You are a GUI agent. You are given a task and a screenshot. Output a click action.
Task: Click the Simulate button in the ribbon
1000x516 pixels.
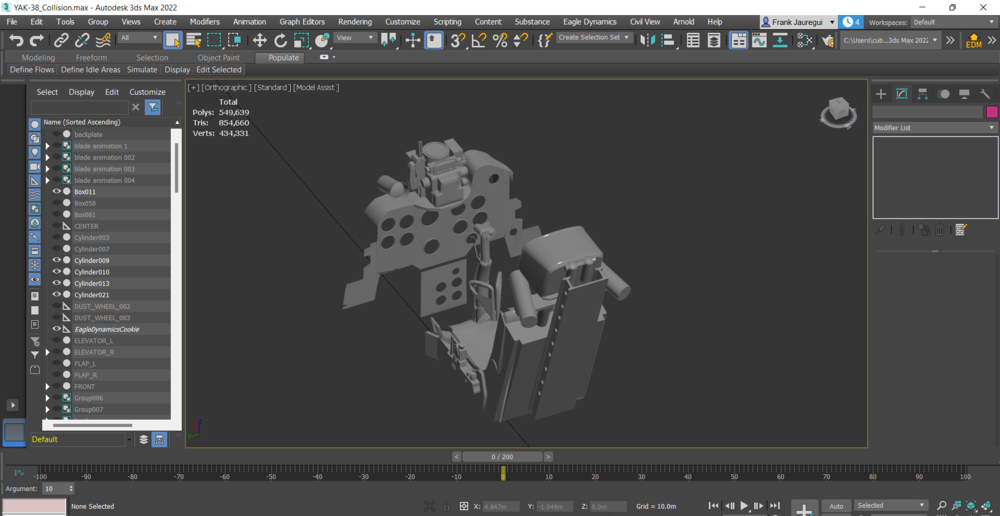142,70
